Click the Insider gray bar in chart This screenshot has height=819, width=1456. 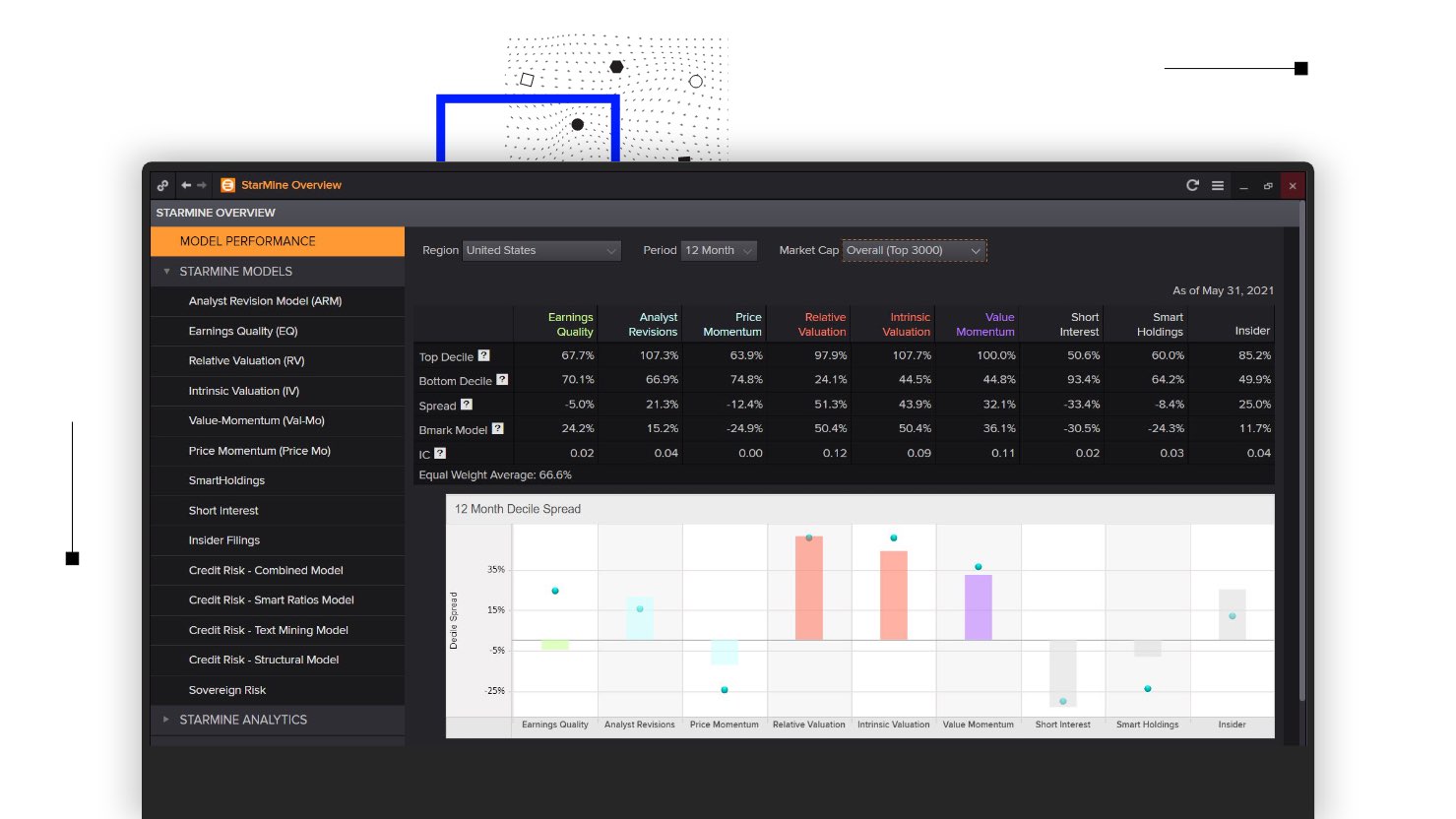pos(1233,615)
